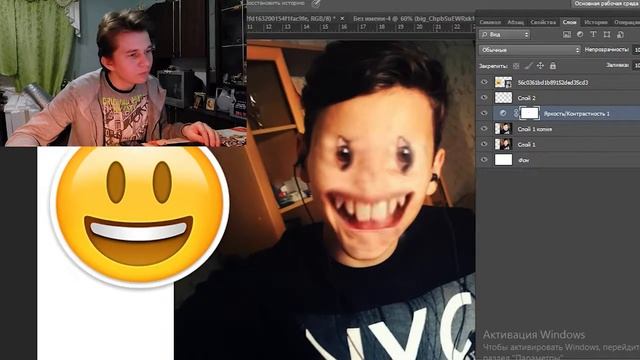Filter layers by smart object icon
This screenshot has height=360, width=640.
pos(620,35)
